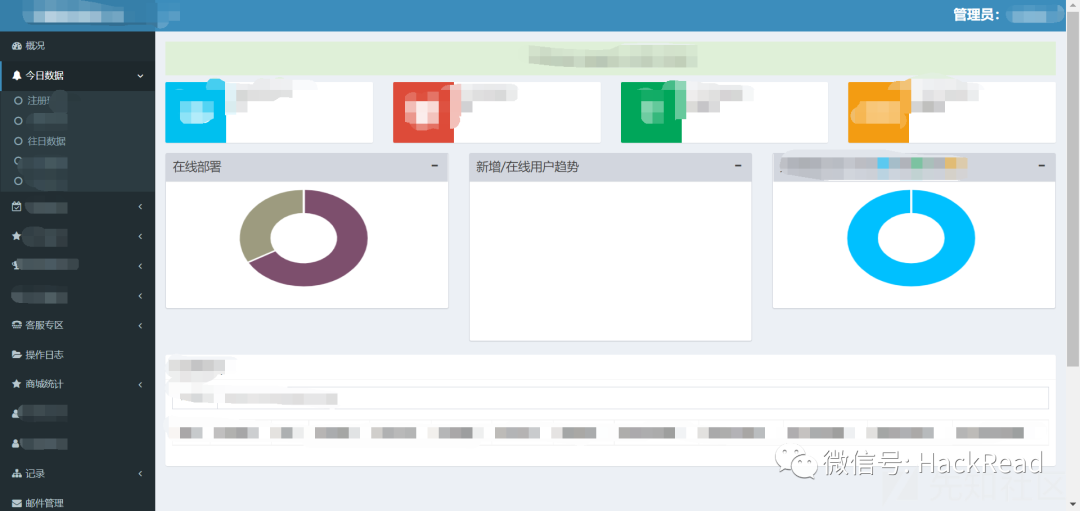Click the folder icon beside 操作日志
1080x511 pixels.
point(17,355)
